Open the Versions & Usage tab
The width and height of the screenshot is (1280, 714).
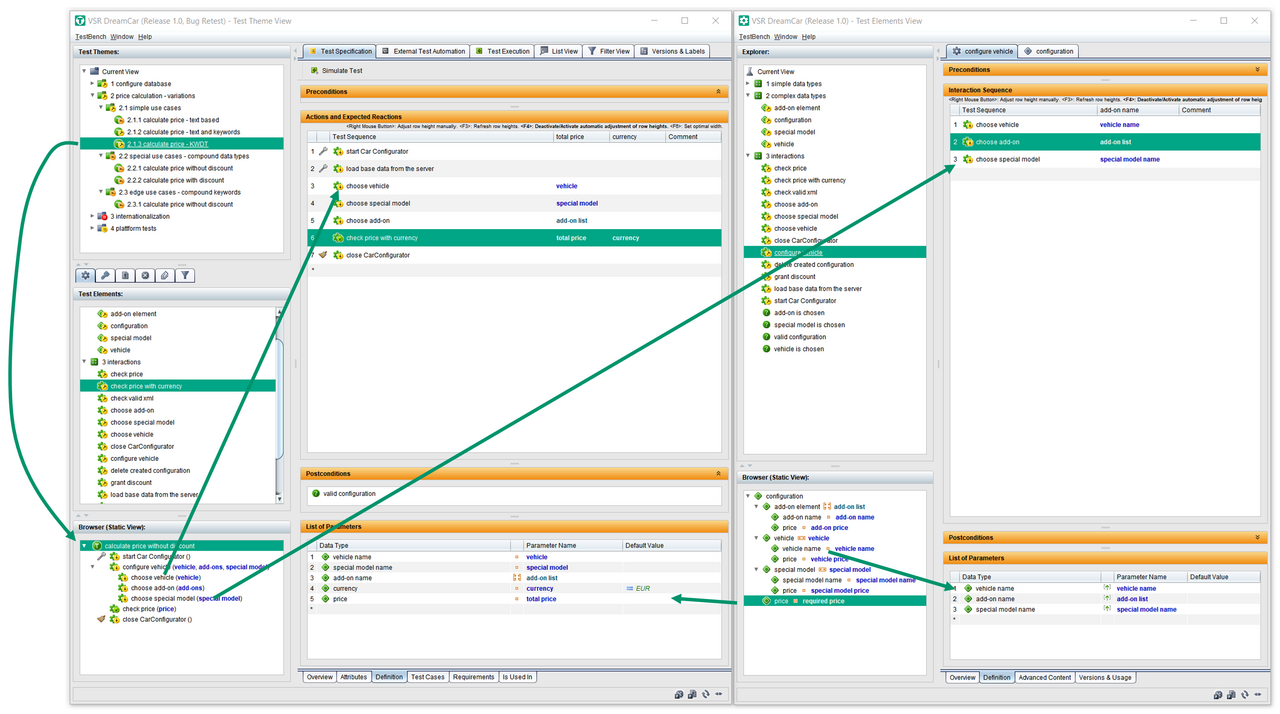coord(1105,677)
